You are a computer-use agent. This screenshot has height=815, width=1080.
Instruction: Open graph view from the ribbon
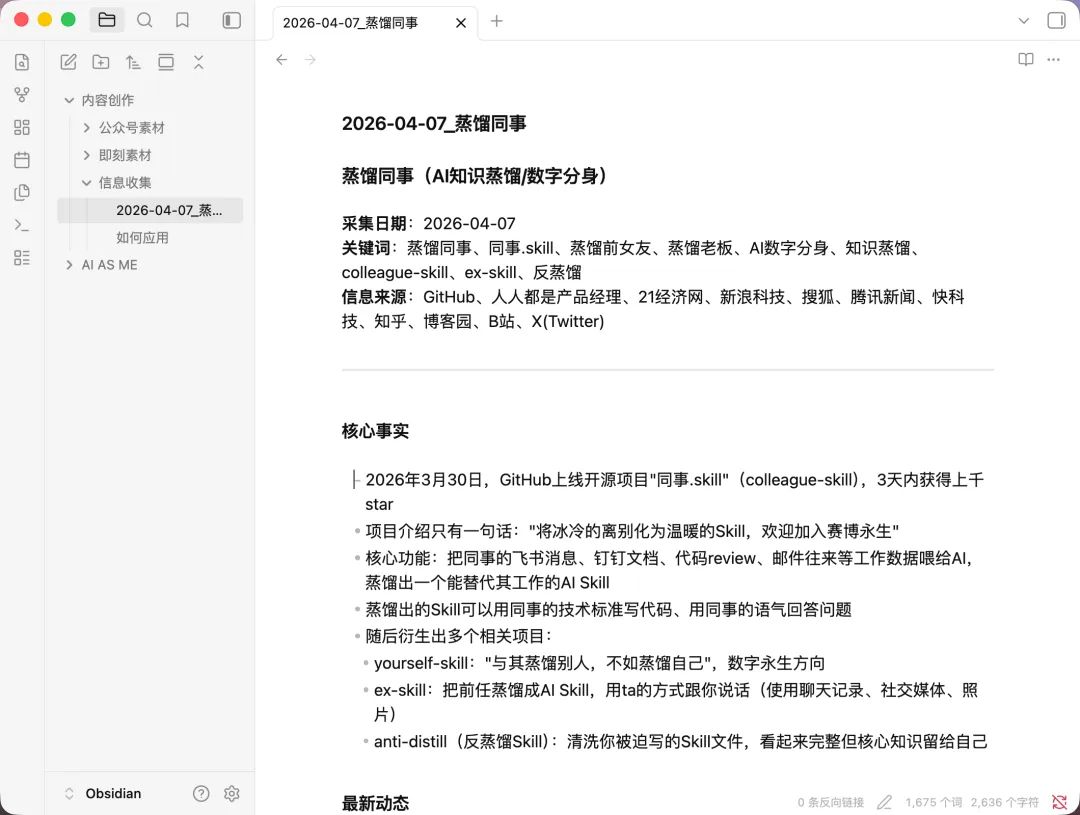(22, 95)
